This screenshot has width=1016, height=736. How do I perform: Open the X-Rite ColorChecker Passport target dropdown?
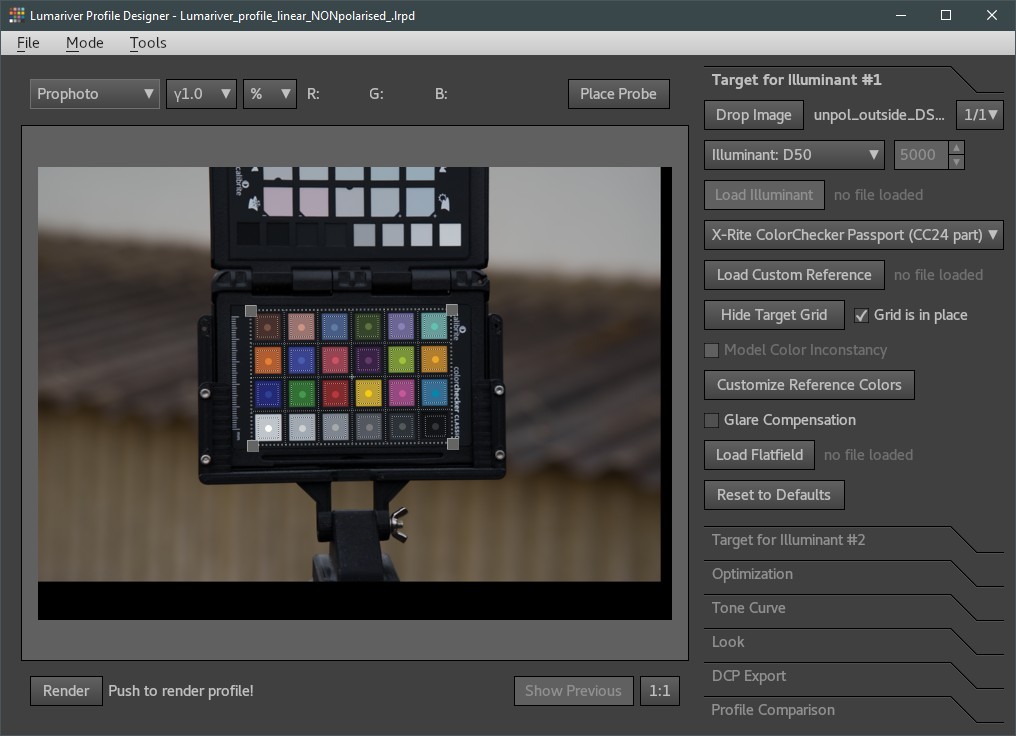[x=853, y=235]
